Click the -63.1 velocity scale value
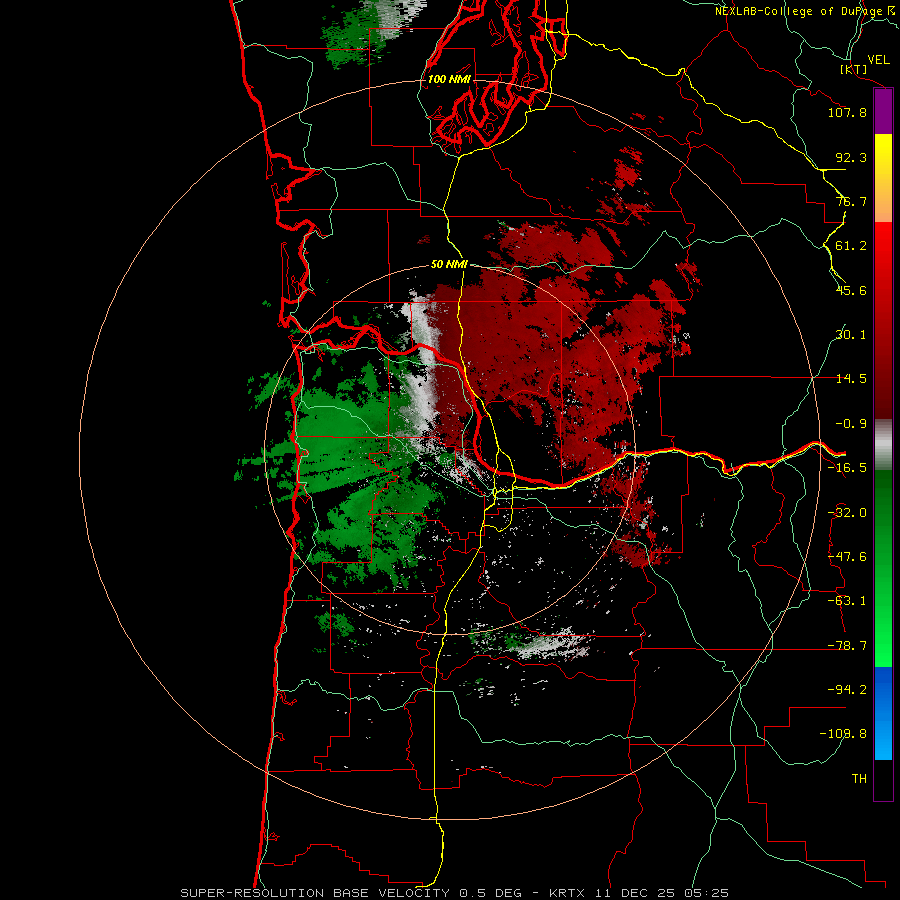This screenshot has height=900, width=900. coord(847,601)
